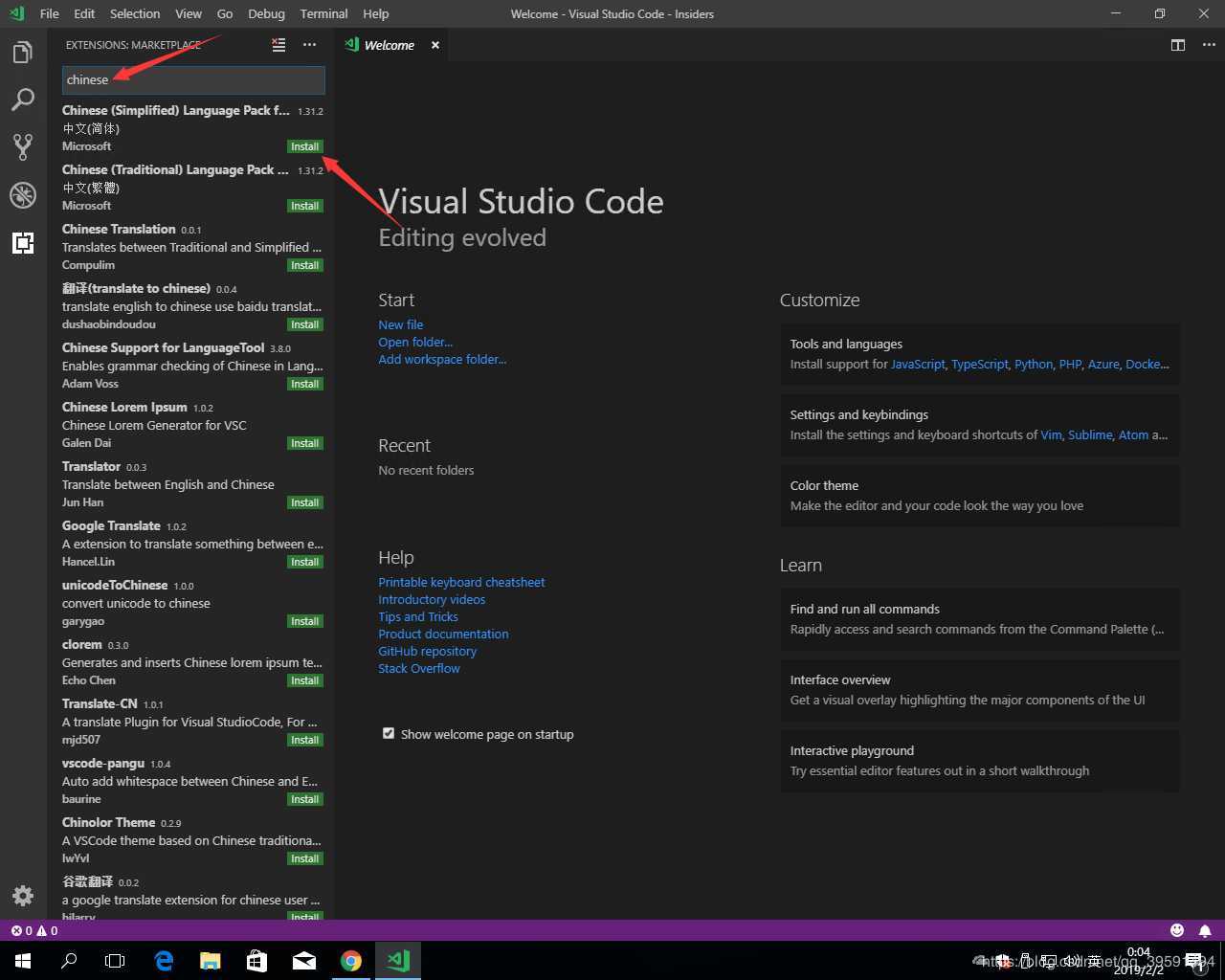Click the New file link
The width and height of the screenshot is (1225, 980).
point(401,324)
